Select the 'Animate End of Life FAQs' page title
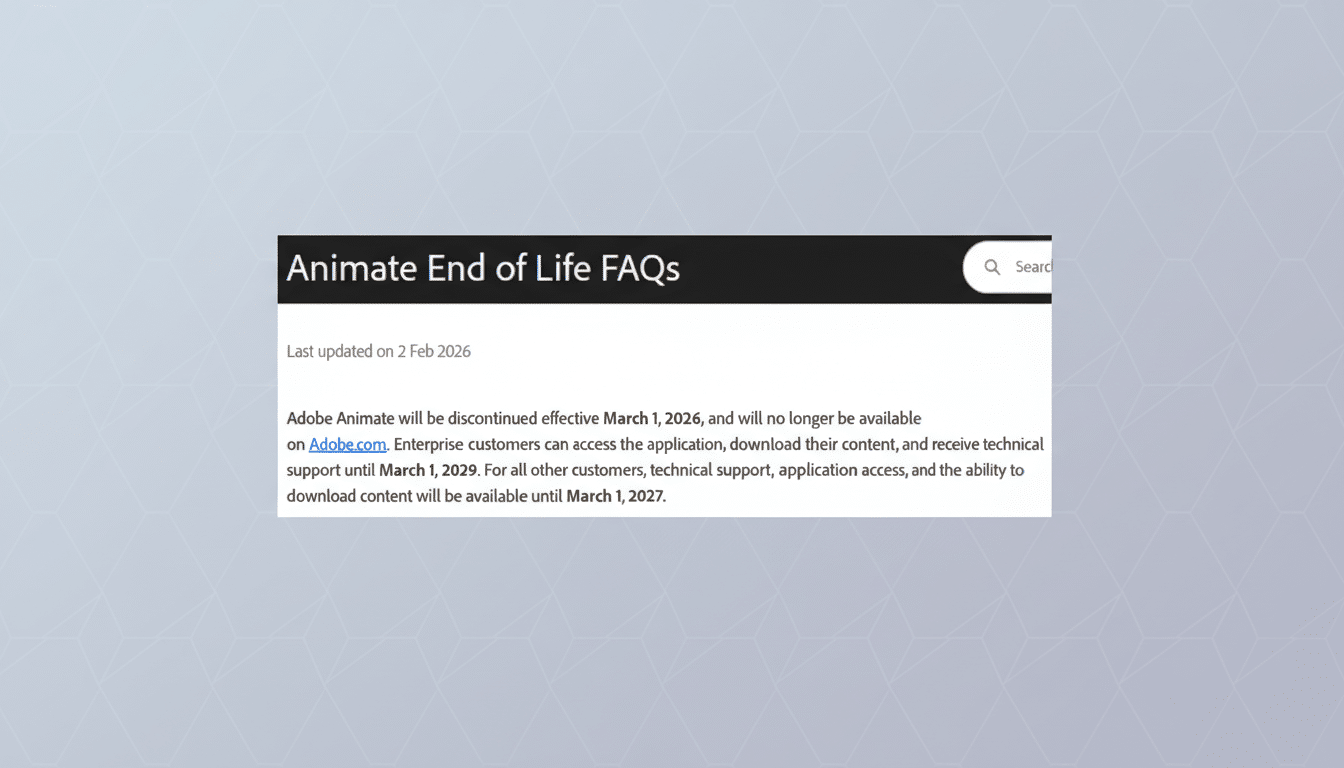Screen dimensions: 1344x768 [483, 268]
